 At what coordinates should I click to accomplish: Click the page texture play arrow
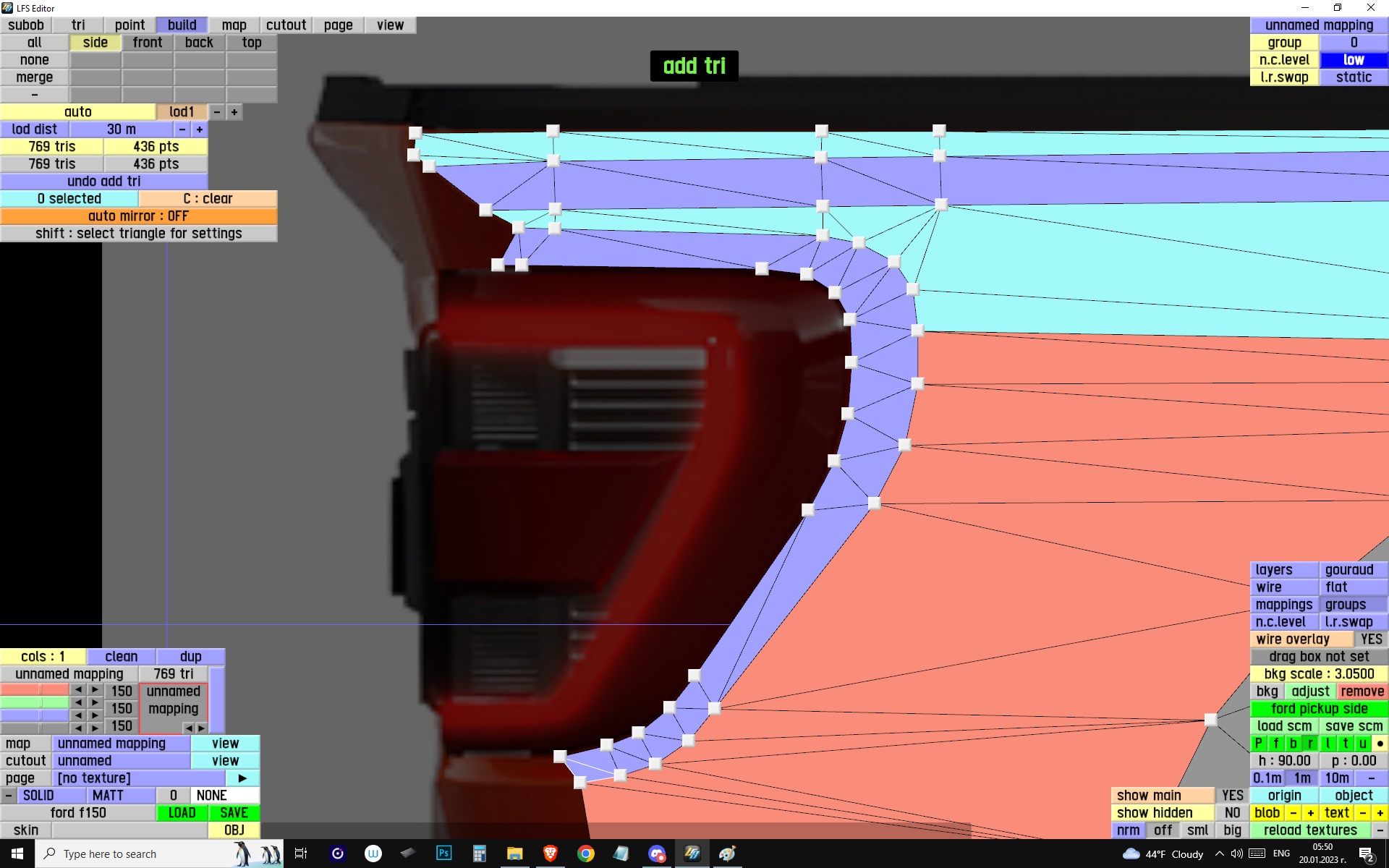point(242,778)
